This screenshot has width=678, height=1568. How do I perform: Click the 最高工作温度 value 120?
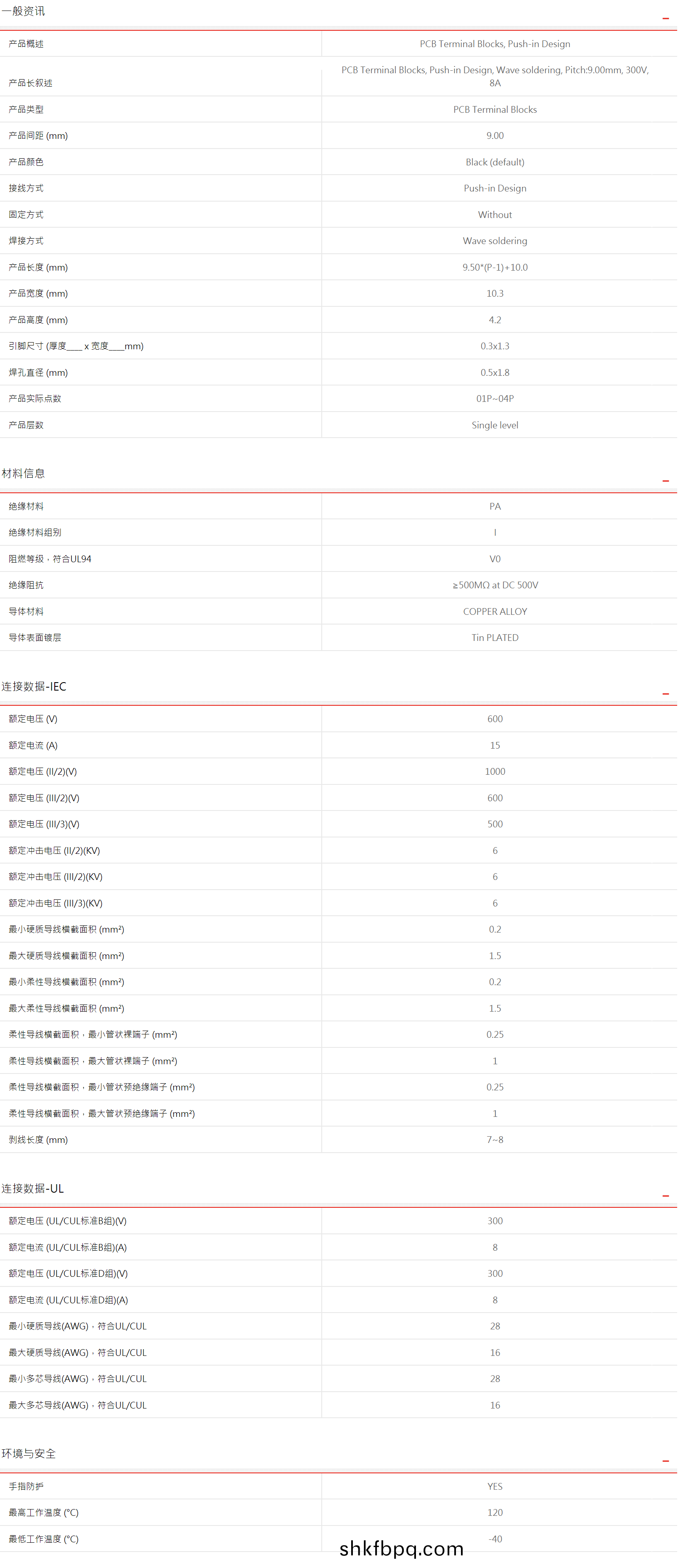click(495, 1512)
